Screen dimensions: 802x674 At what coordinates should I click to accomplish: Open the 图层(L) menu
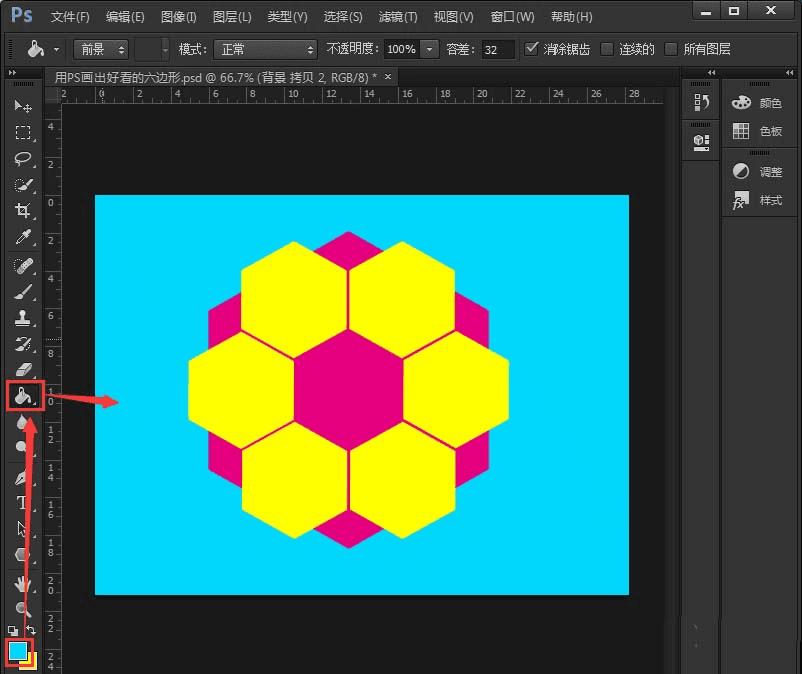(x=232, y=17)
